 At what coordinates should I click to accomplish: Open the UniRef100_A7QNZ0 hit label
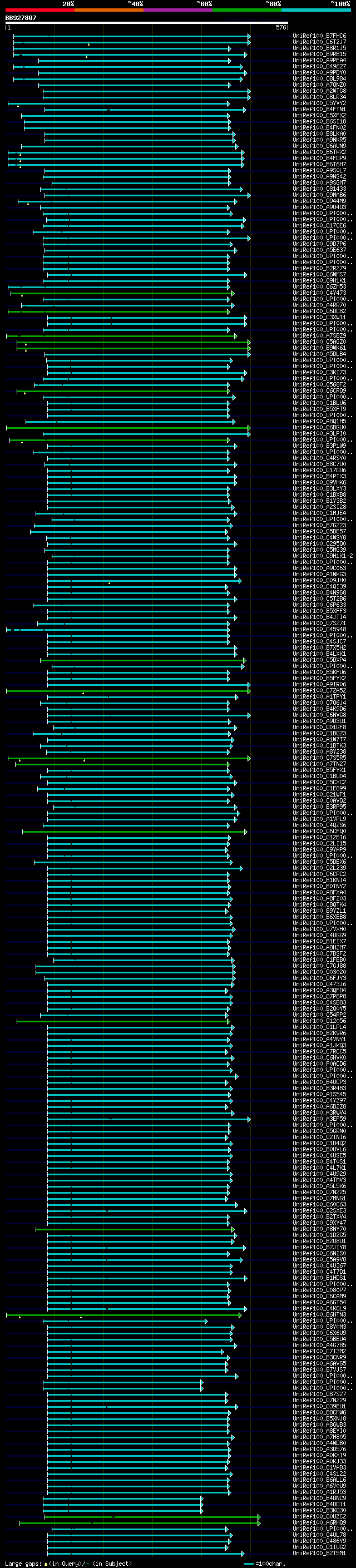point(319,85)
